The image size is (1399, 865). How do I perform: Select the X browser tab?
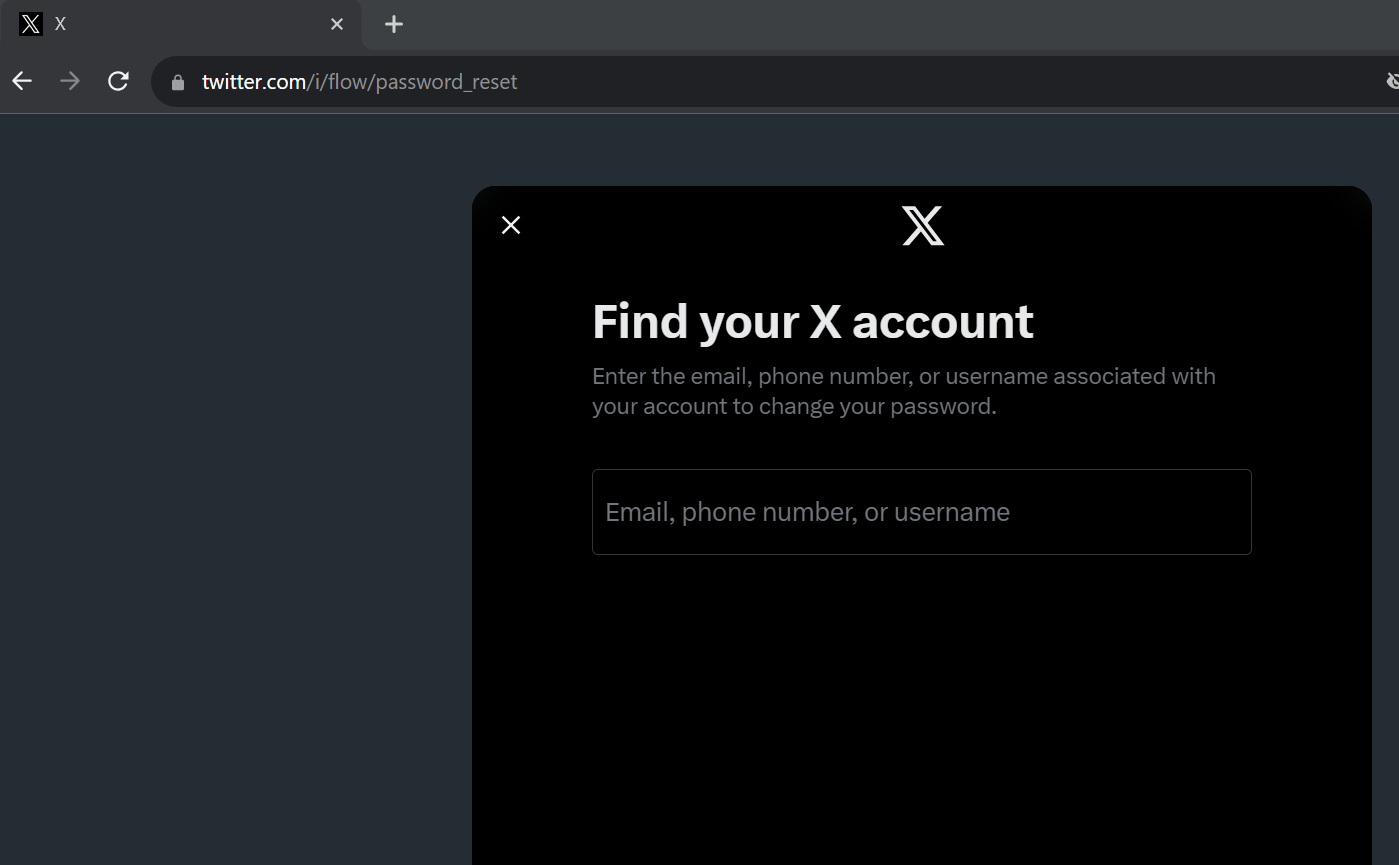click(x=181, y=24)
